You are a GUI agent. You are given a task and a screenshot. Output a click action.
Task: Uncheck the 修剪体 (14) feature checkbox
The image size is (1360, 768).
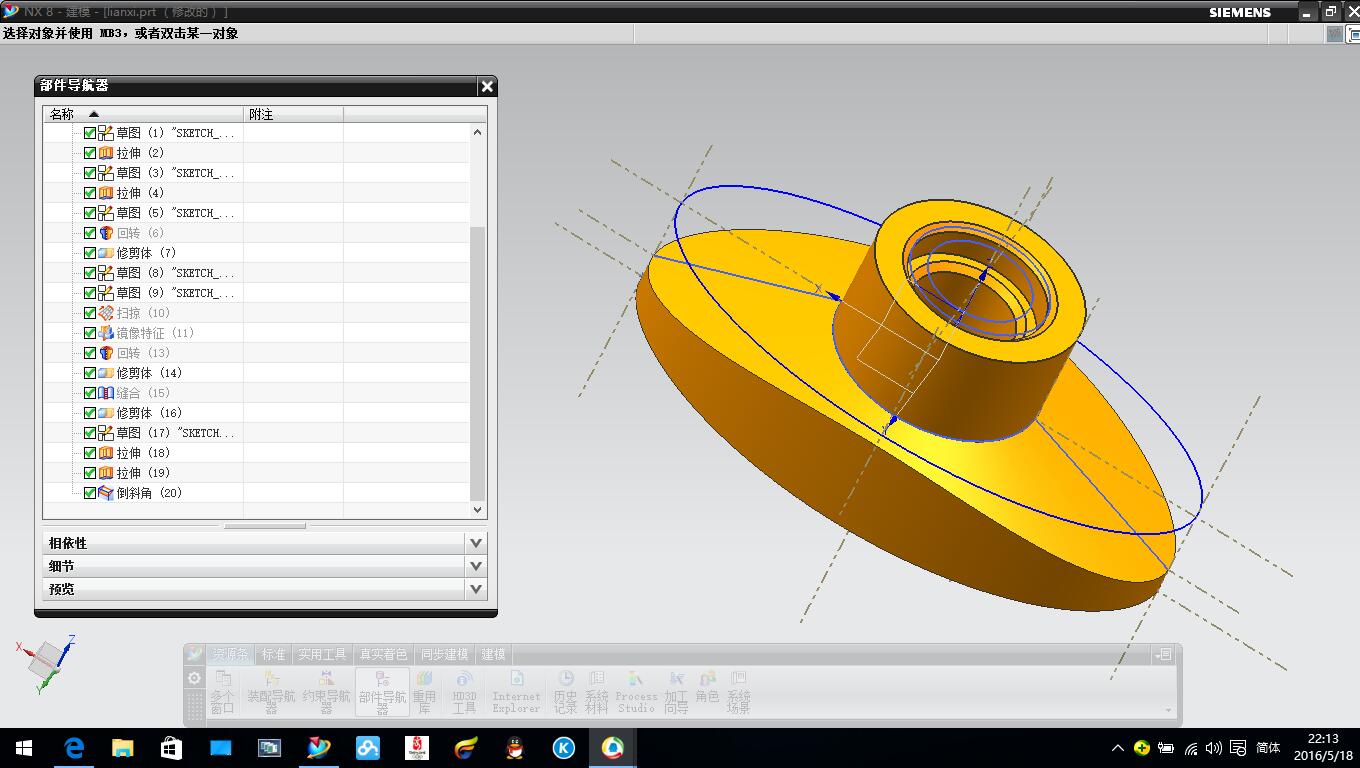click(x=90, y=373)
